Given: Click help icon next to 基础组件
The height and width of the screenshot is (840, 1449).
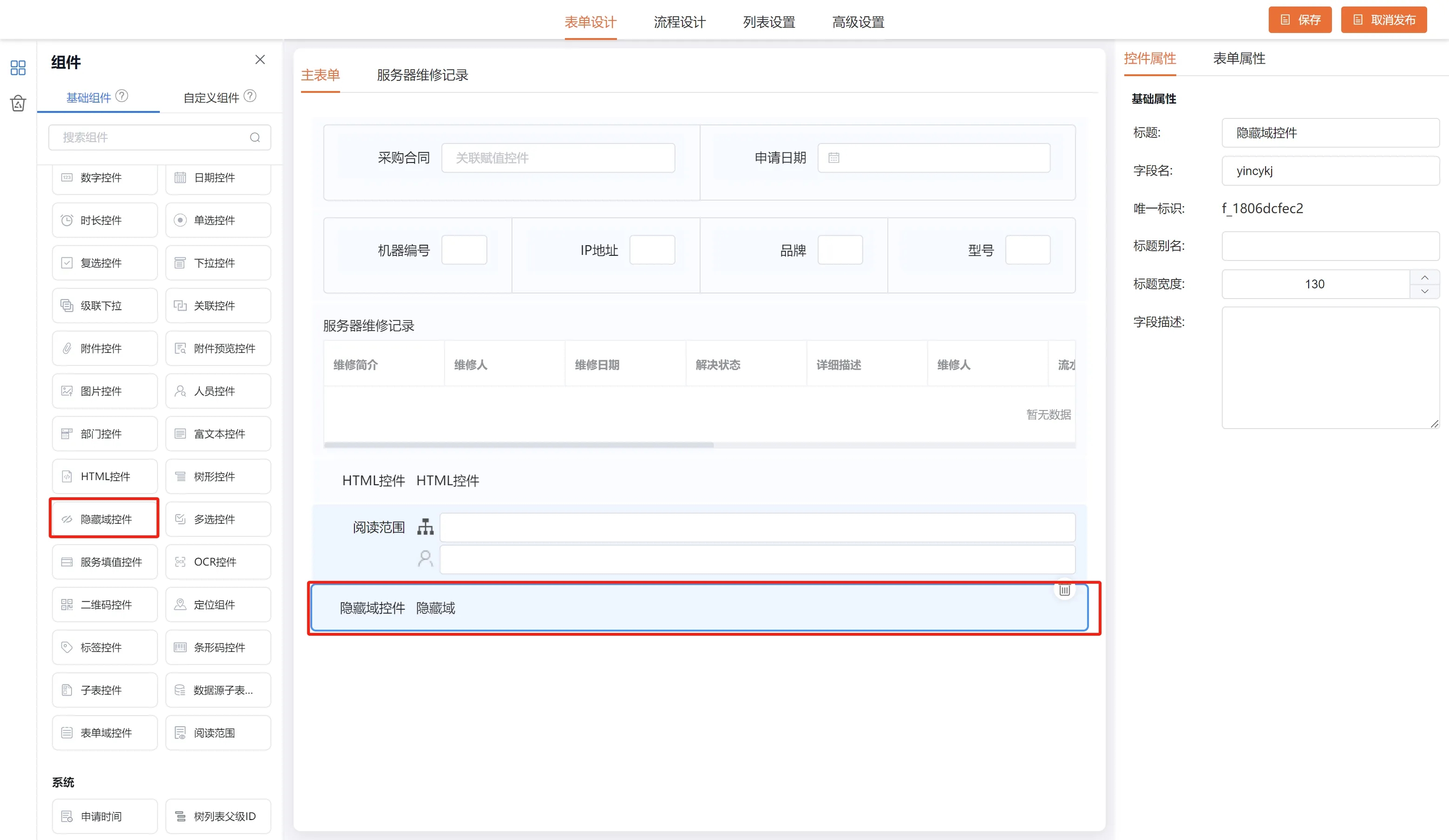Looking at the screenshot, I should point(122,96).
